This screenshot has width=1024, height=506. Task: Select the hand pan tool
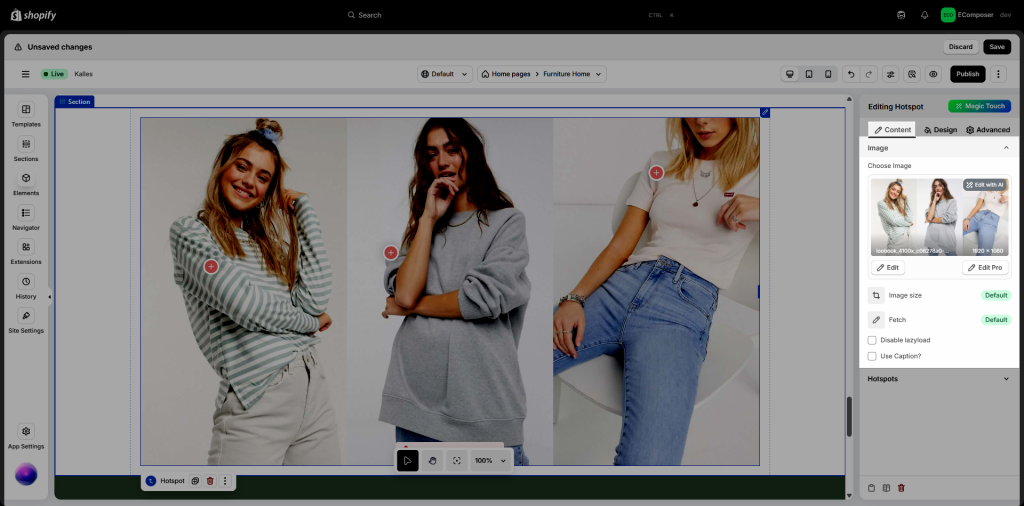click(x=432, y=460)
